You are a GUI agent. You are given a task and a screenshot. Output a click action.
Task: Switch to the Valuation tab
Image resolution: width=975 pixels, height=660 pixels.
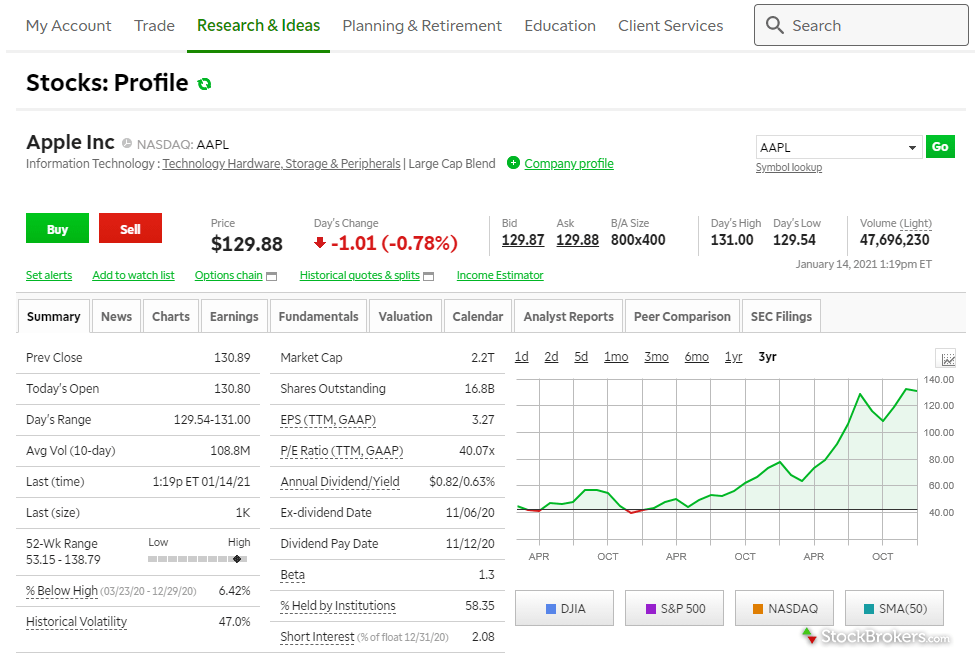(405, 316)
